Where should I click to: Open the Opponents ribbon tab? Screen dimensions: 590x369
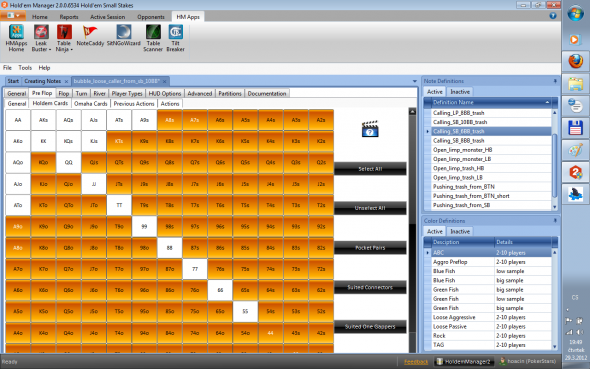coord(151,17)
